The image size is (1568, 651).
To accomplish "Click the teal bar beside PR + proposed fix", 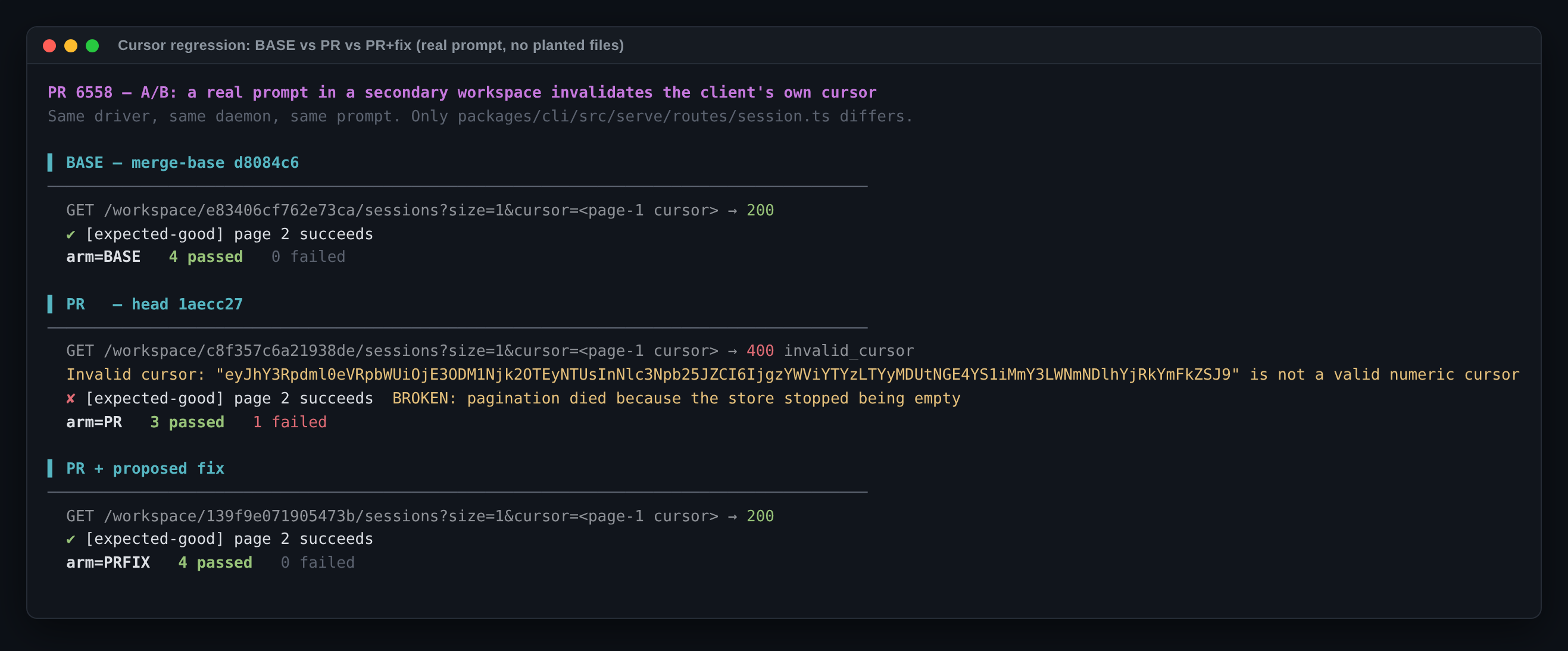I will coord(50,468).
